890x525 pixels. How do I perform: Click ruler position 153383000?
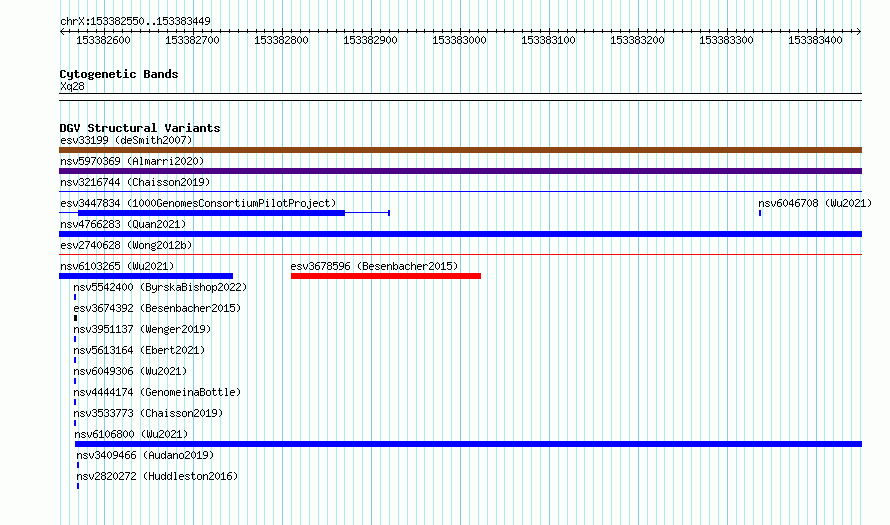pyautogui.click(x=460, y=40)
